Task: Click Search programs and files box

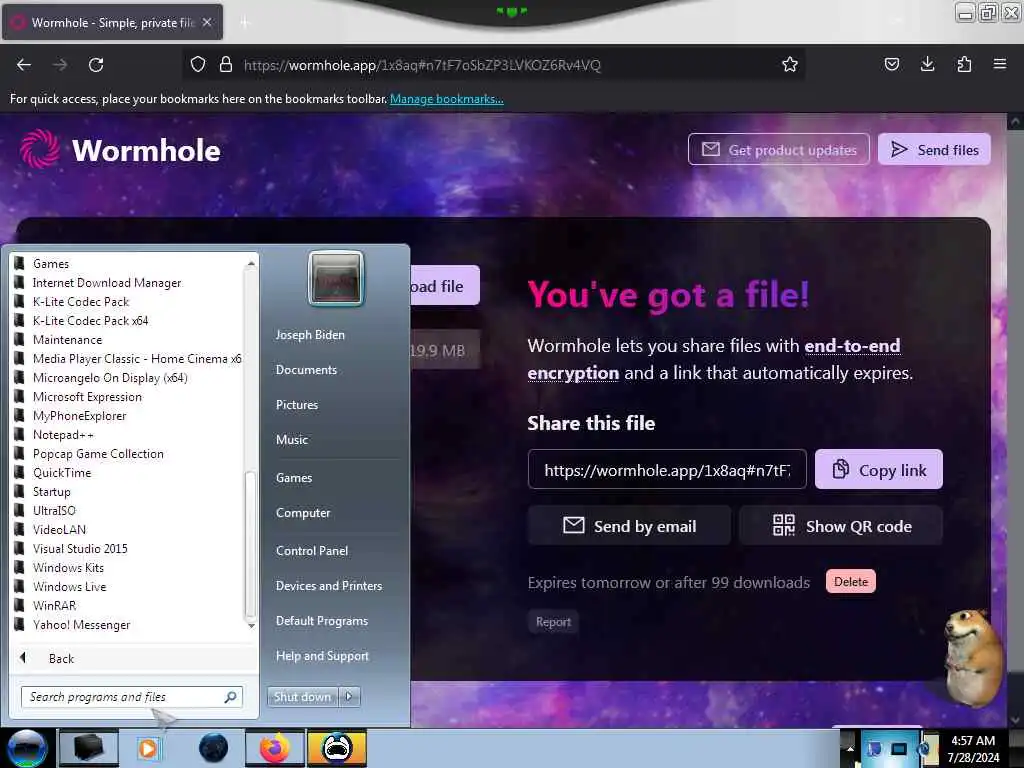Action: pos(131,697)
